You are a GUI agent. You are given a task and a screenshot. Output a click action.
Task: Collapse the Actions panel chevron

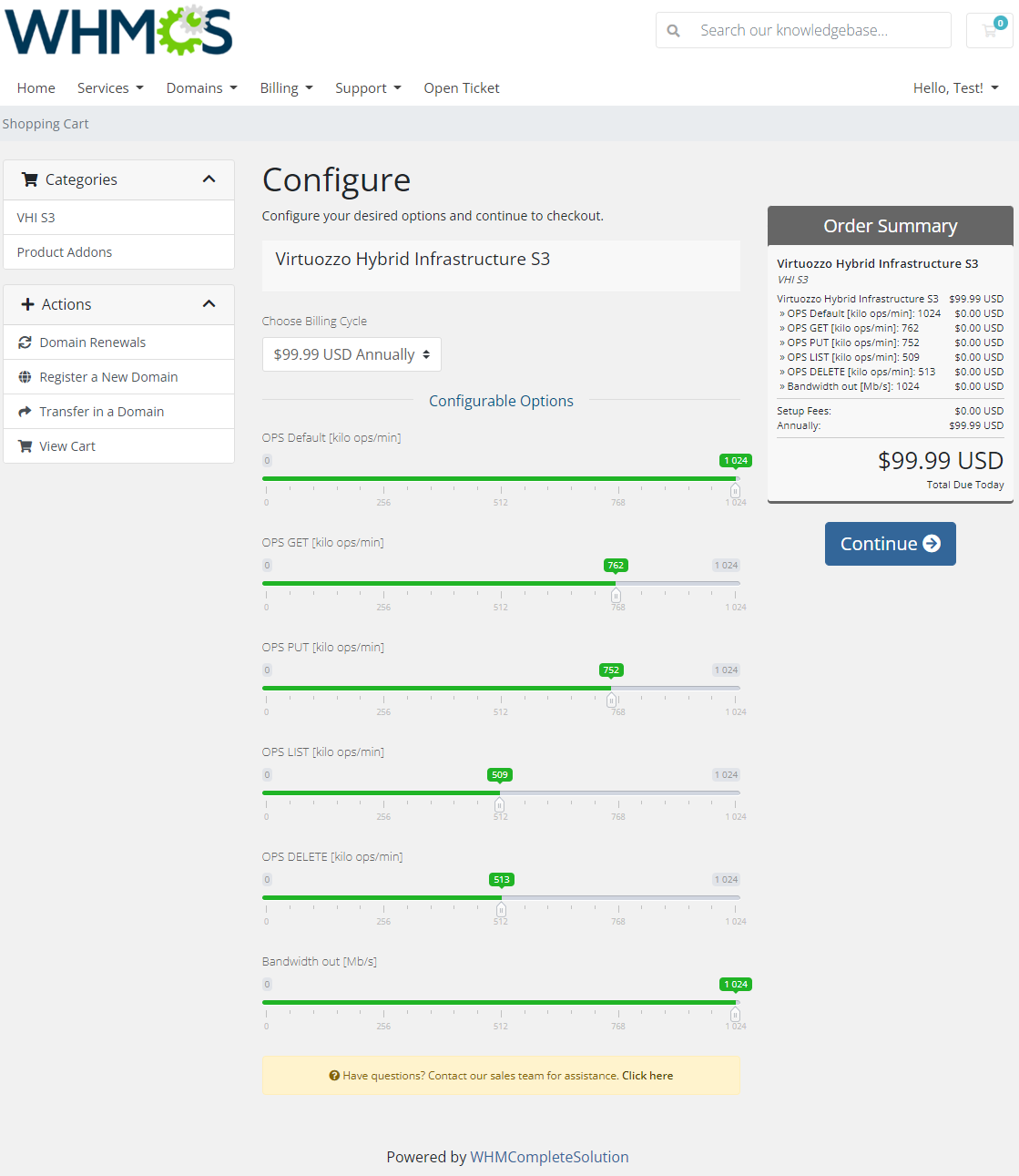(x=209, y=304)
